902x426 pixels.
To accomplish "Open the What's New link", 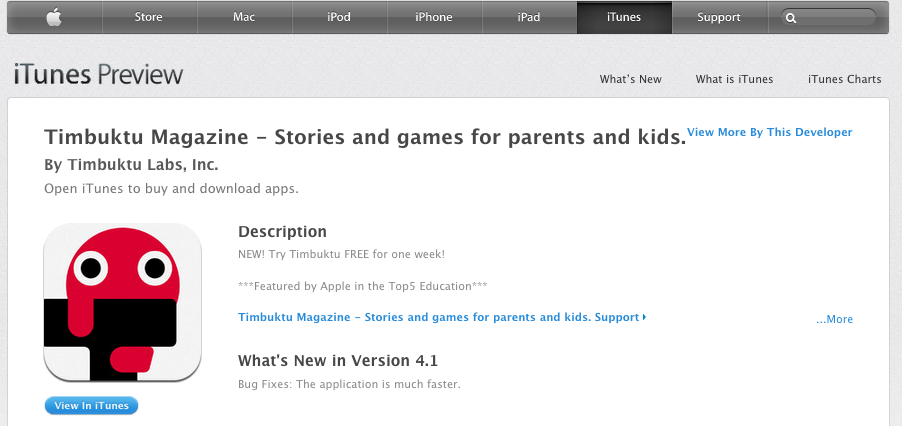I will coord(630,79).
